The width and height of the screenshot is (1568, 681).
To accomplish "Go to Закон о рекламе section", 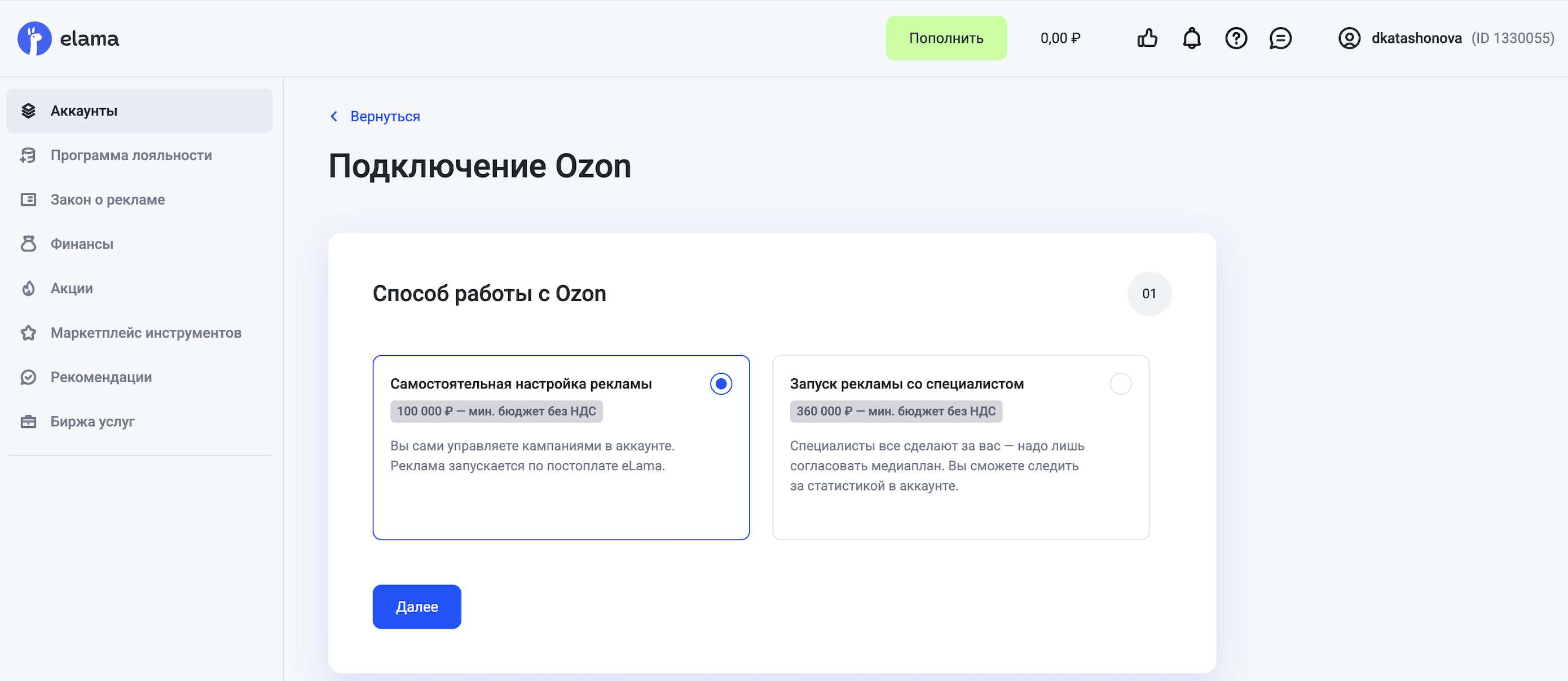I will 139,200.
